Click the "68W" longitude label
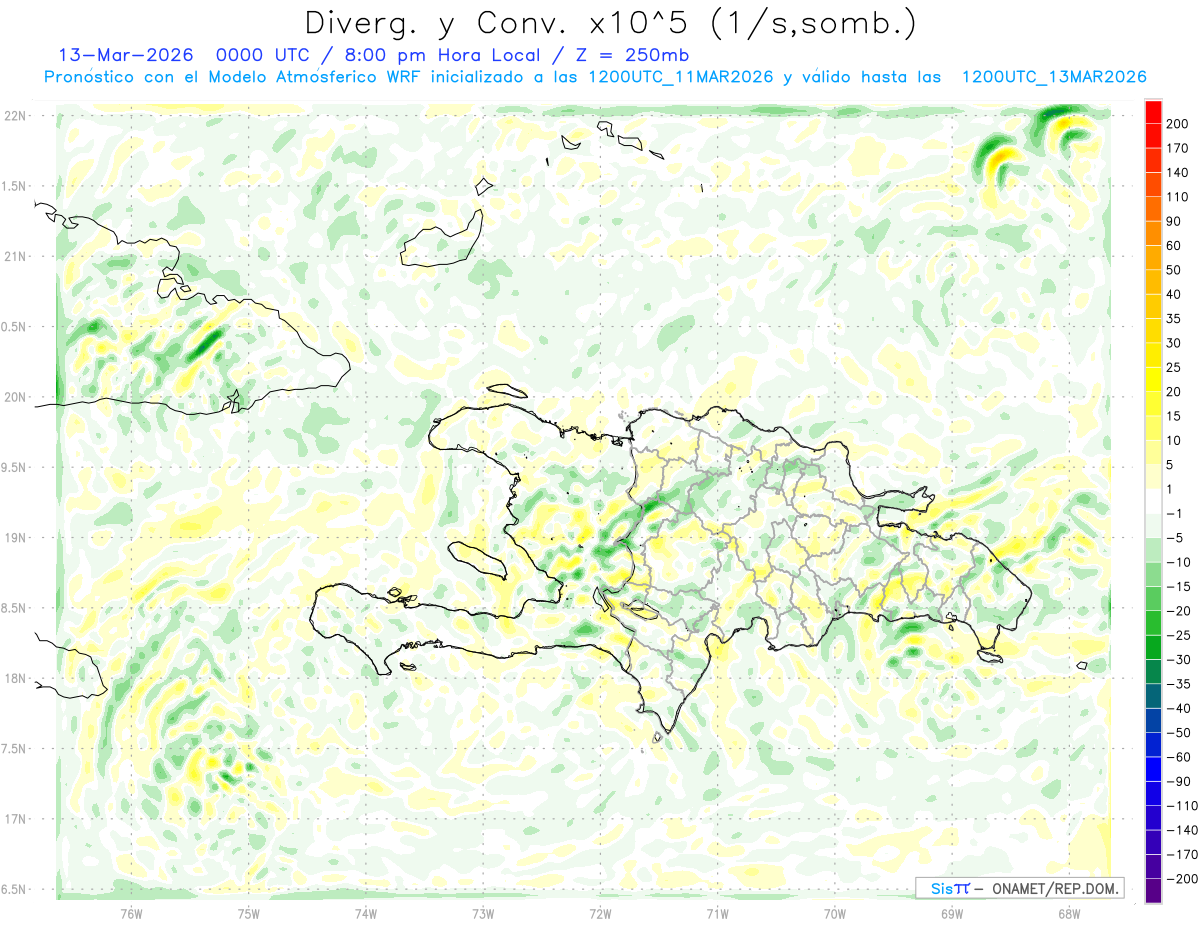Image resolution: width=1200 pixels, height=927 pixels. click(x=1068, y=913)
